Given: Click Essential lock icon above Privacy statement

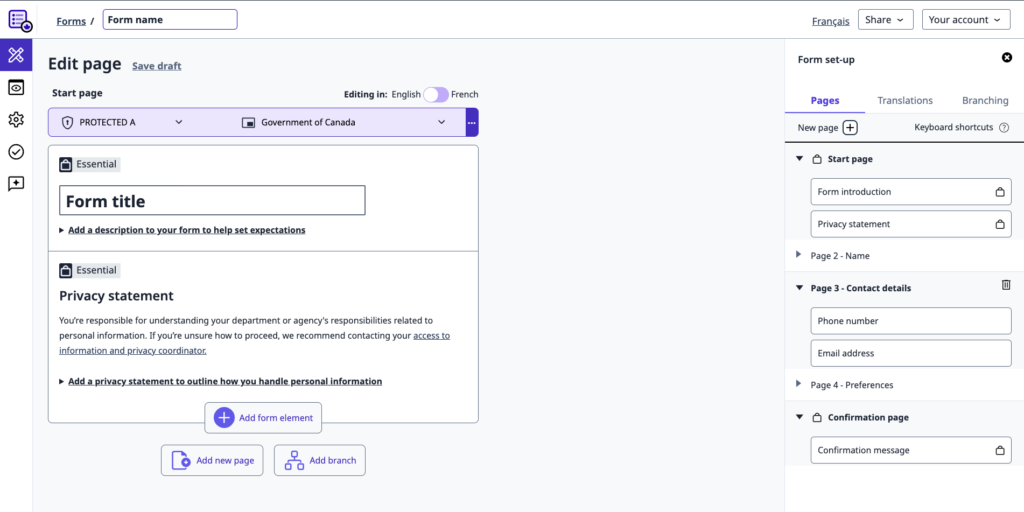Looking at the screenshot, I should pyautogui.click(x=65, y=270).
